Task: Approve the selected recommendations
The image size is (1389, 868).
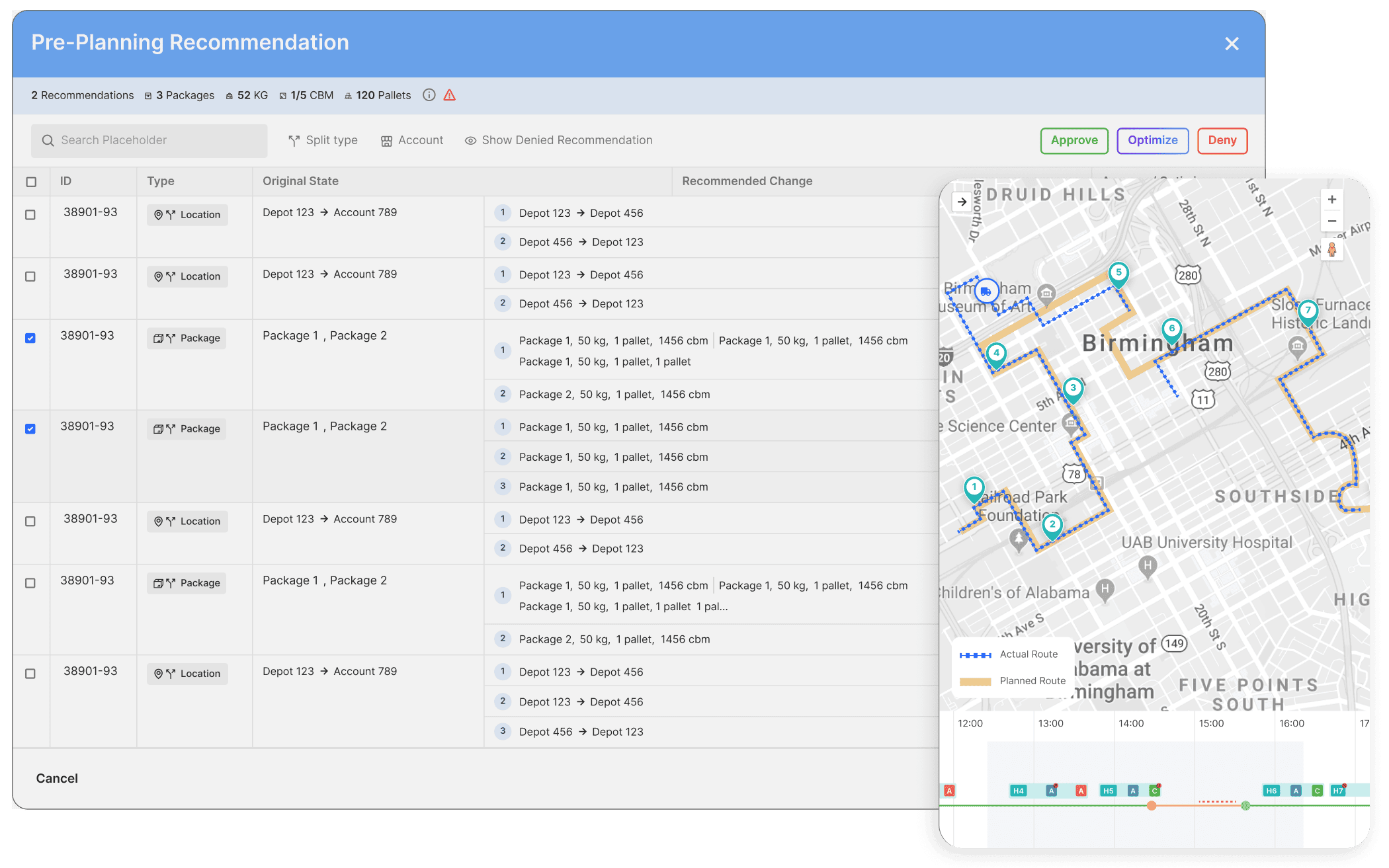Action: click(x=1074, y=140)
